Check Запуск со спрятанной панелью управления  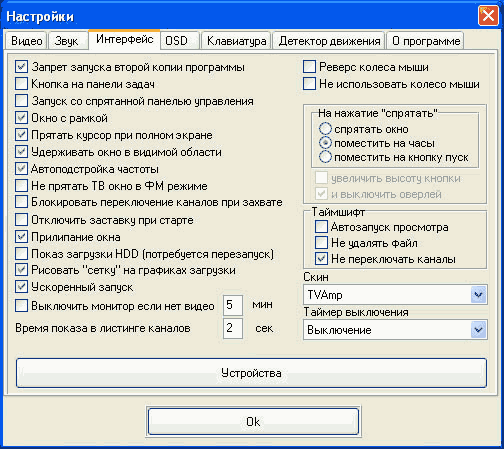[x=21, y=101]
